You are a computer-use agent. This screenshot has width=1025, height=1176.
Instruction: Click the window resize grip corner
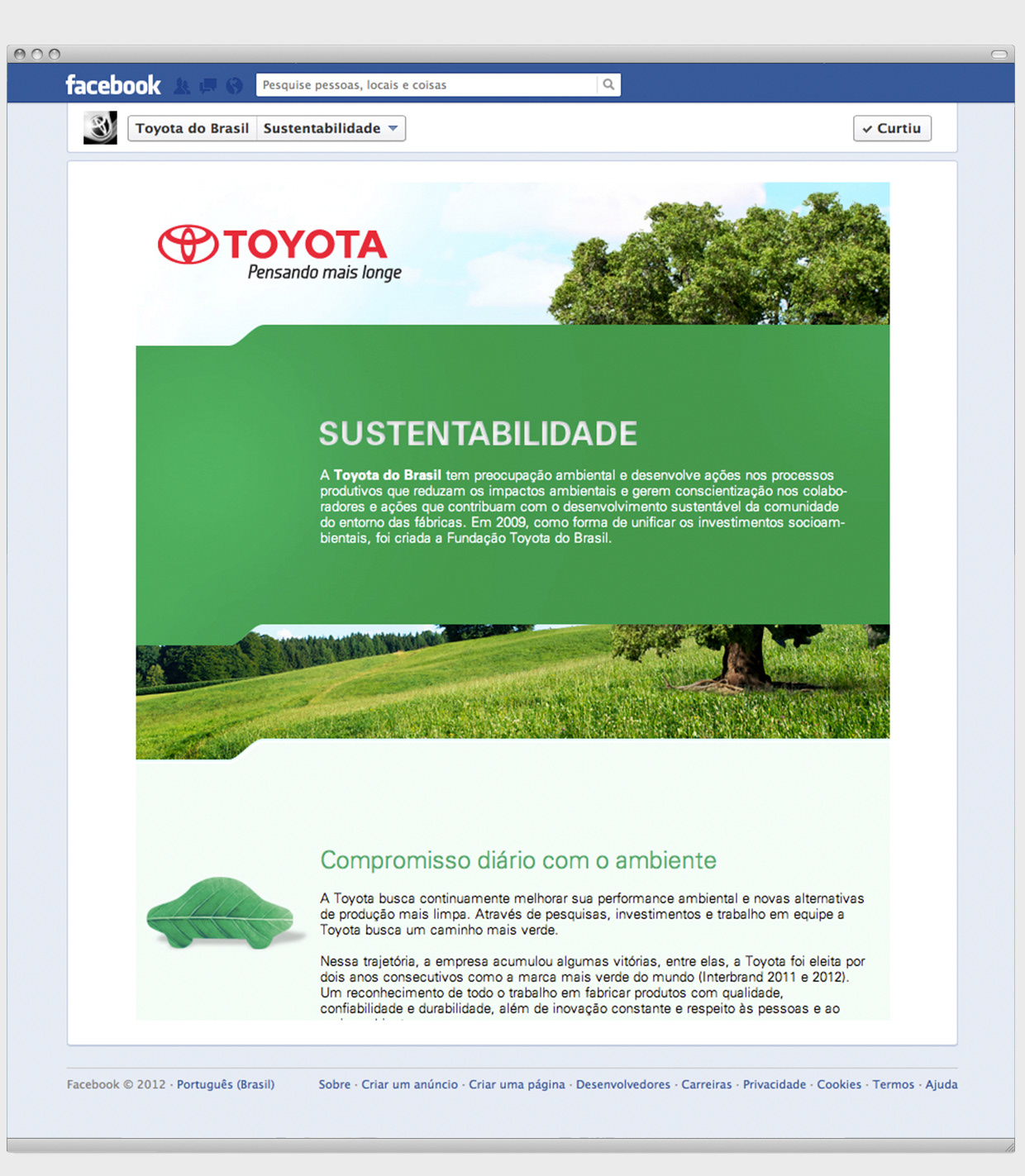coord(1008,1146)
